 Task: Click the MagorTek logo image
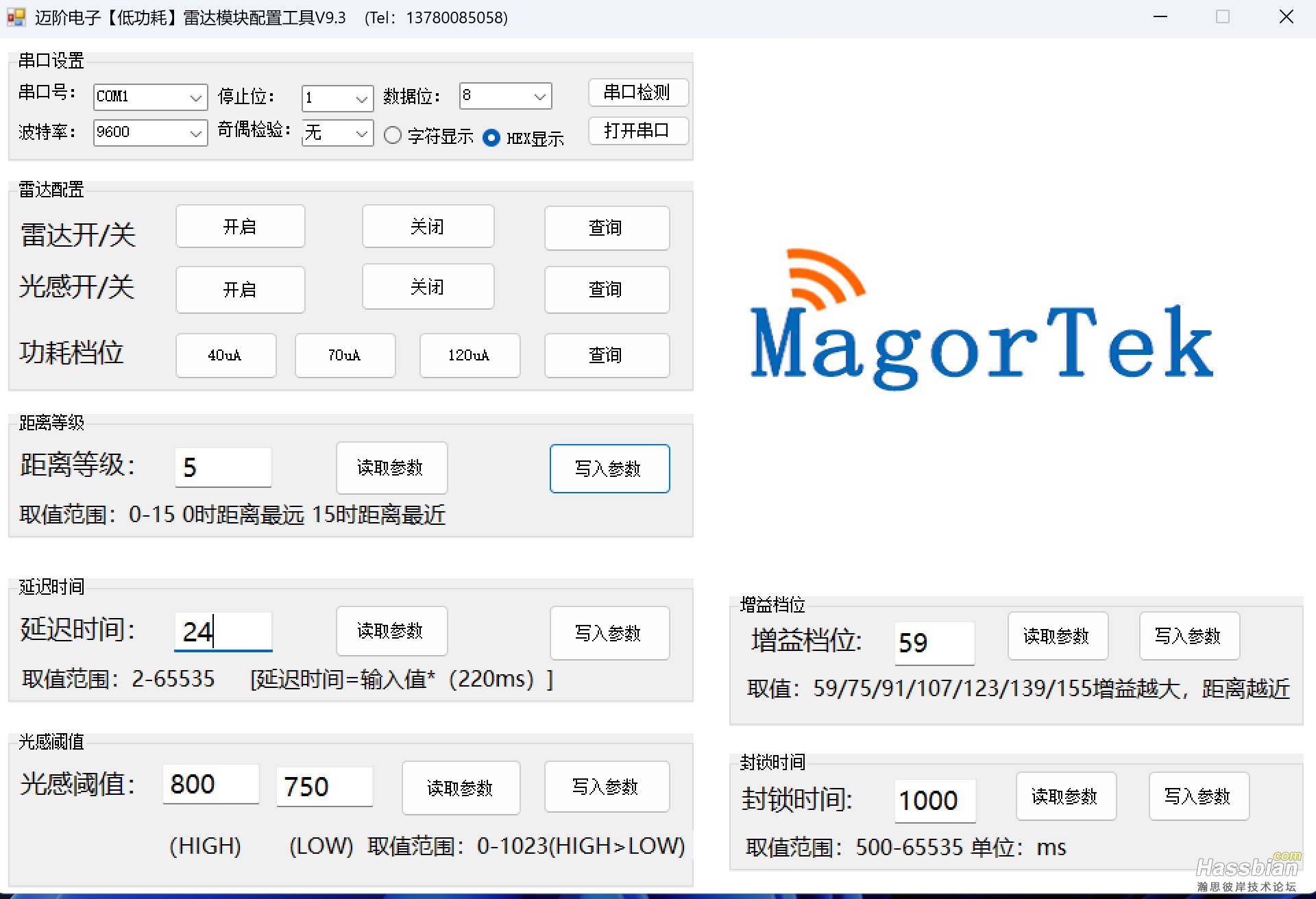(x=982, y=321)
